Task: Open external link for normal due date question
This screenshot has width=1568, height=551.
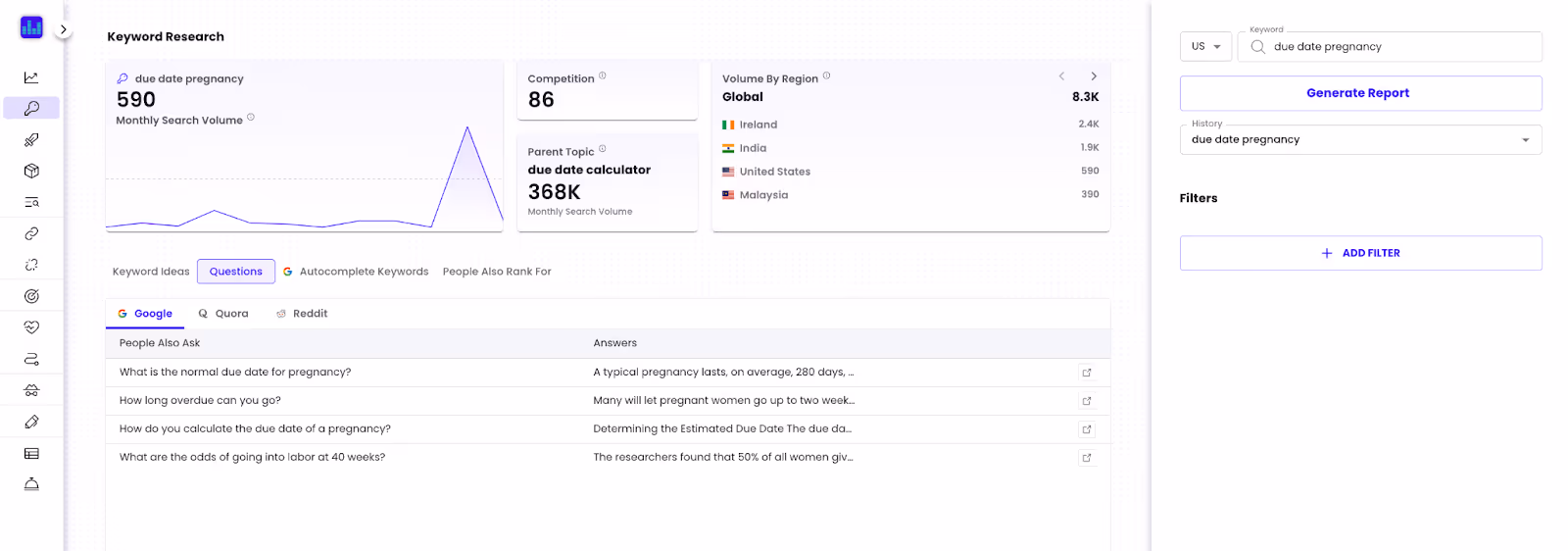Action: tap(1086, 373)
